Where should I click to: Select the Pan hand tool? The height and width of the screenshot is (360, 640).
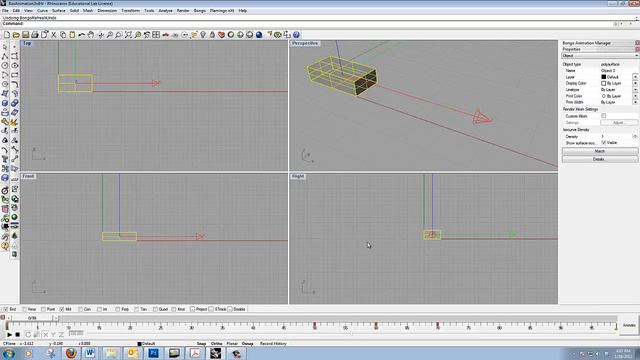tap(91, 35)
